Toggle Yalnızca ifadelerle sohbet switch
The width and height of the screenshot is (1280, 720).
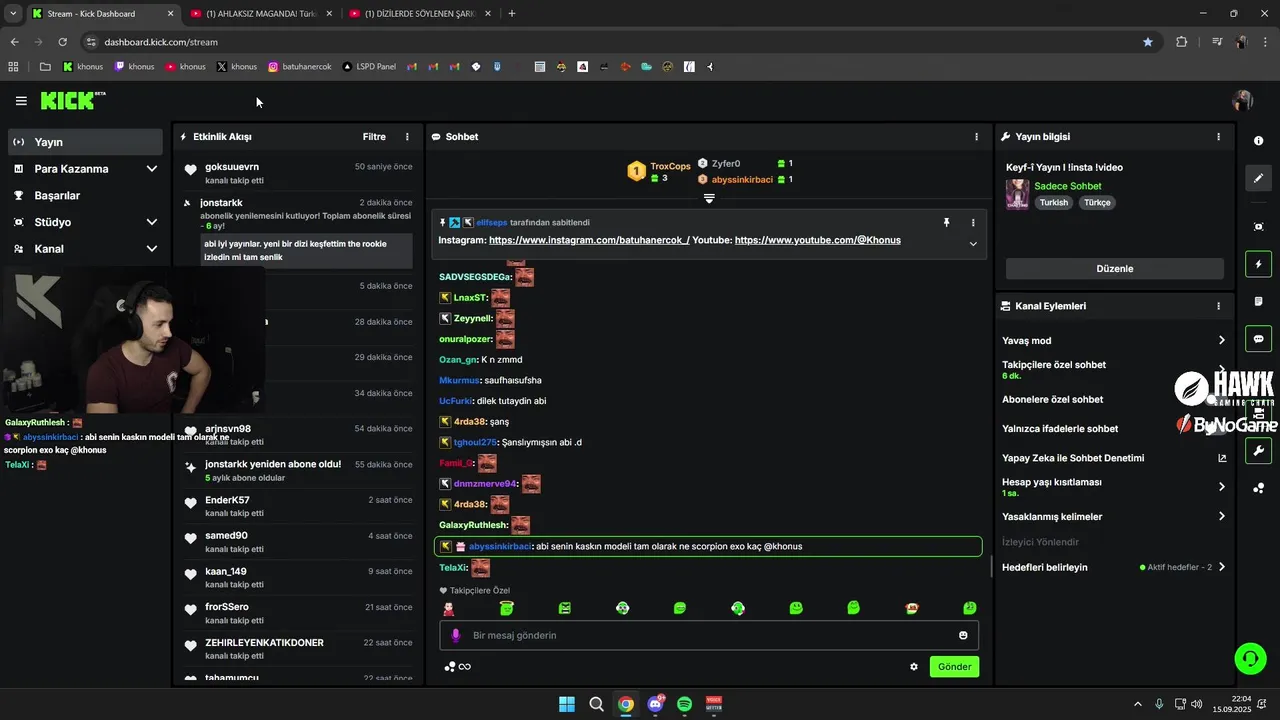(1219, 428)
